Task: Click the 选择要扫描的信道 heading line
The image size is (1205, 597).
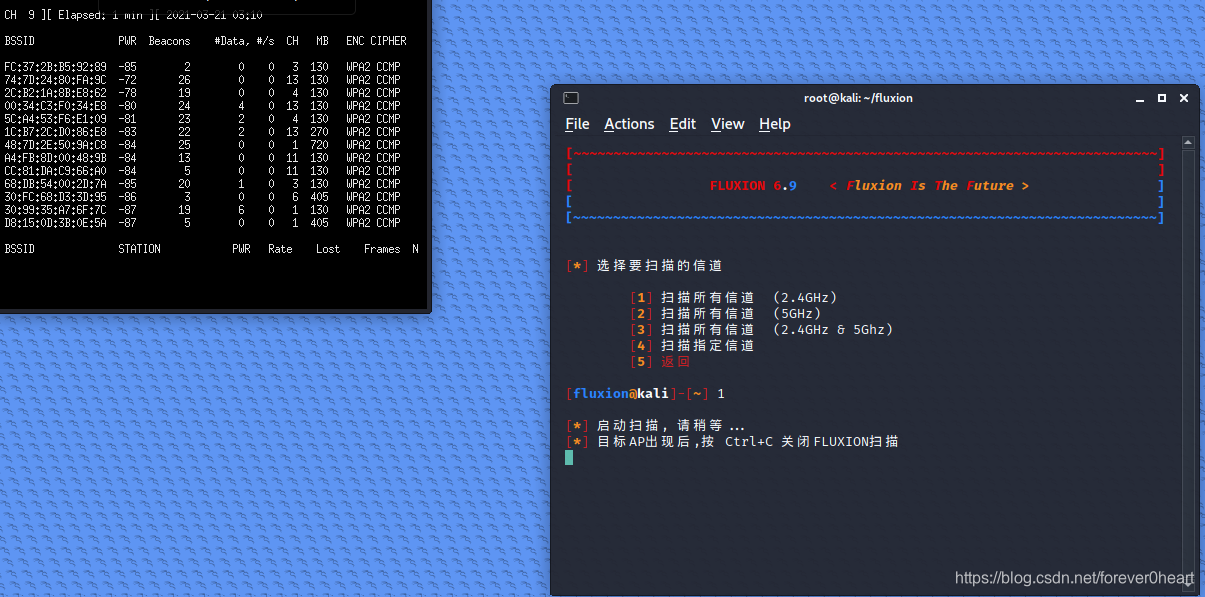Action: (x=644, y=265)
